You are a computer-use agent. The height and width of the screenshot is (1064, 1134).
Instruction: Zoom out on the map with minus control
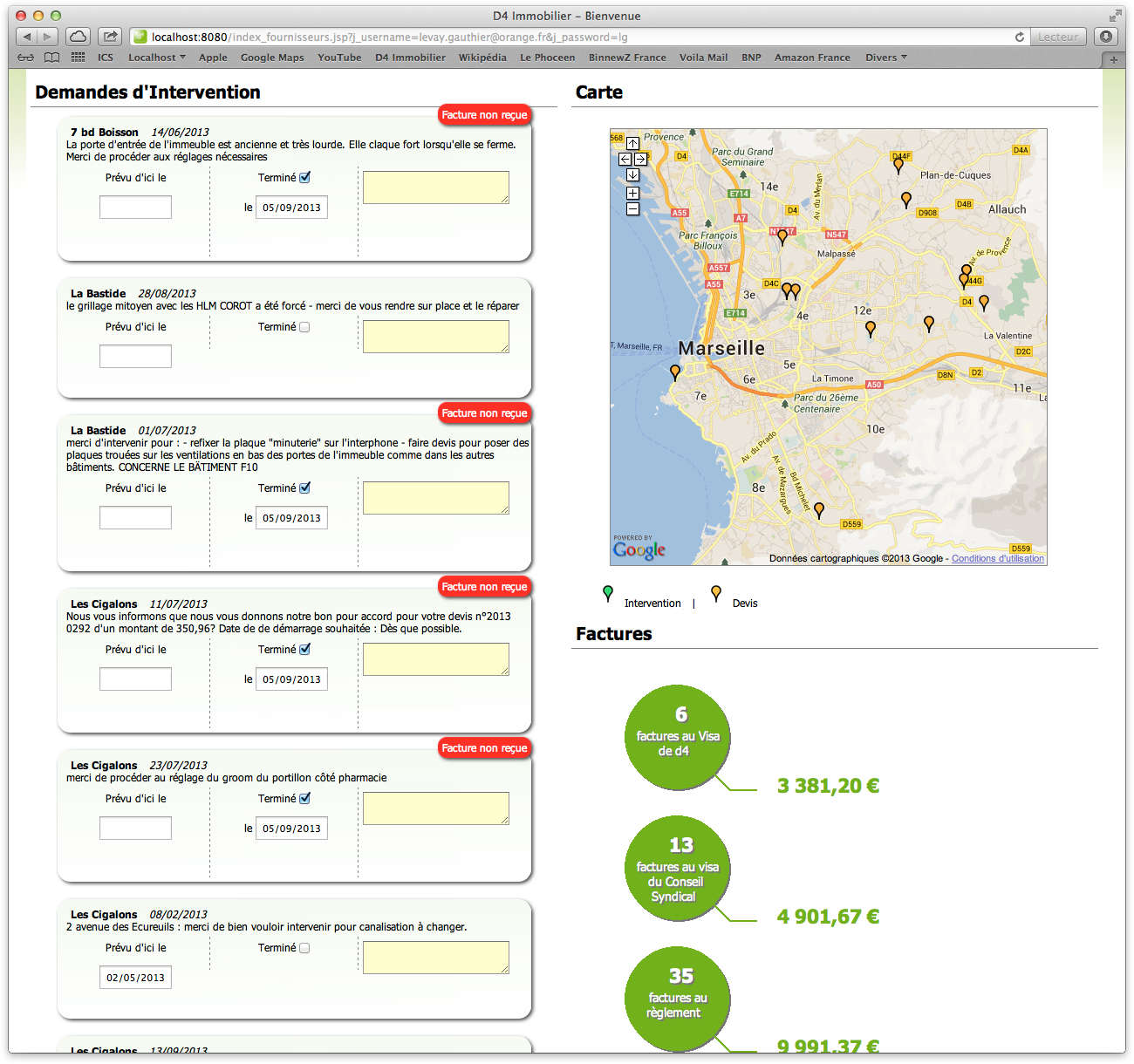(632, 208)
